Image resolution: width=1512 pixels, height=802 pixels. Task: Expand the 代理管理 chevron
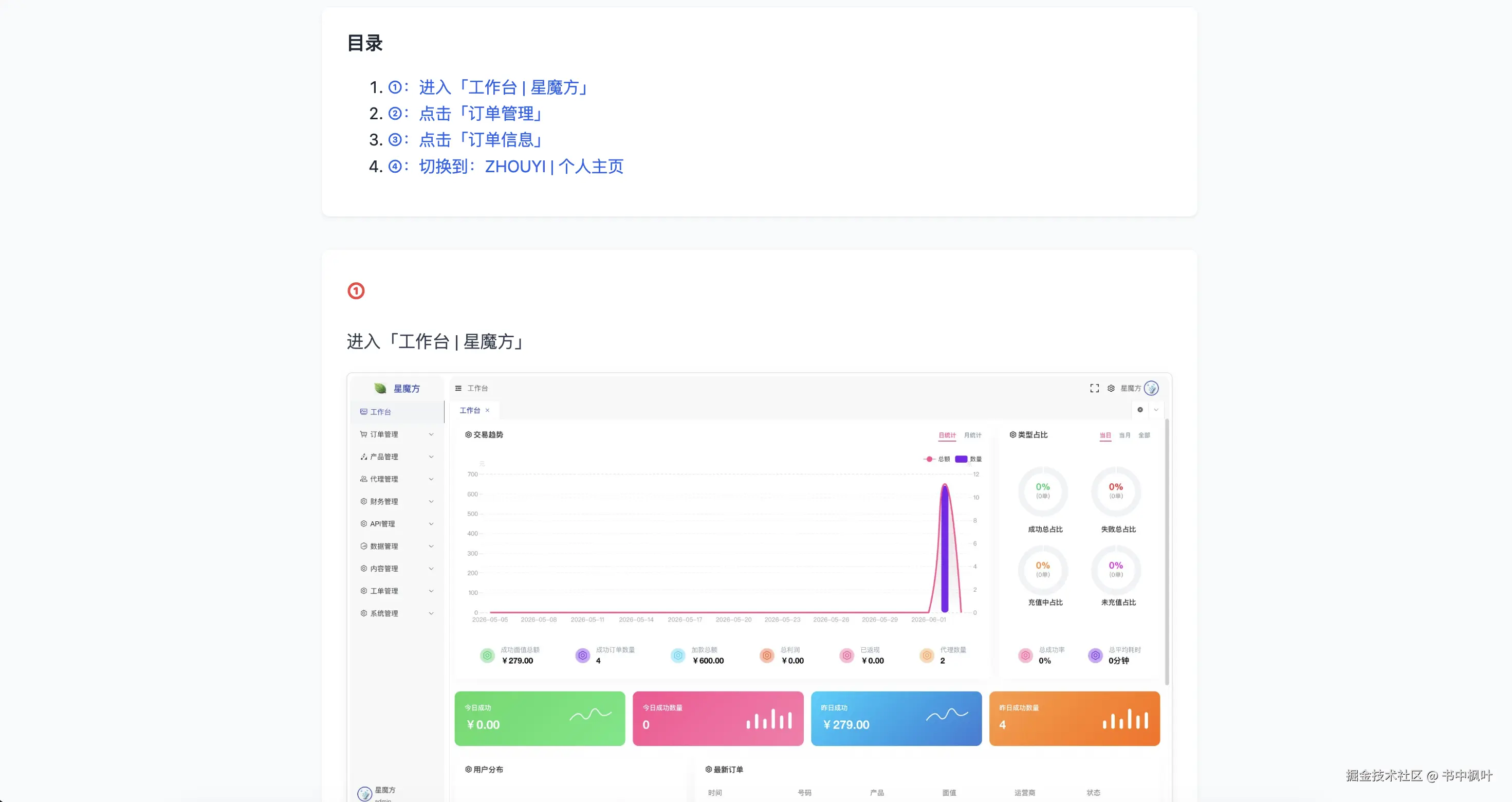431,479
